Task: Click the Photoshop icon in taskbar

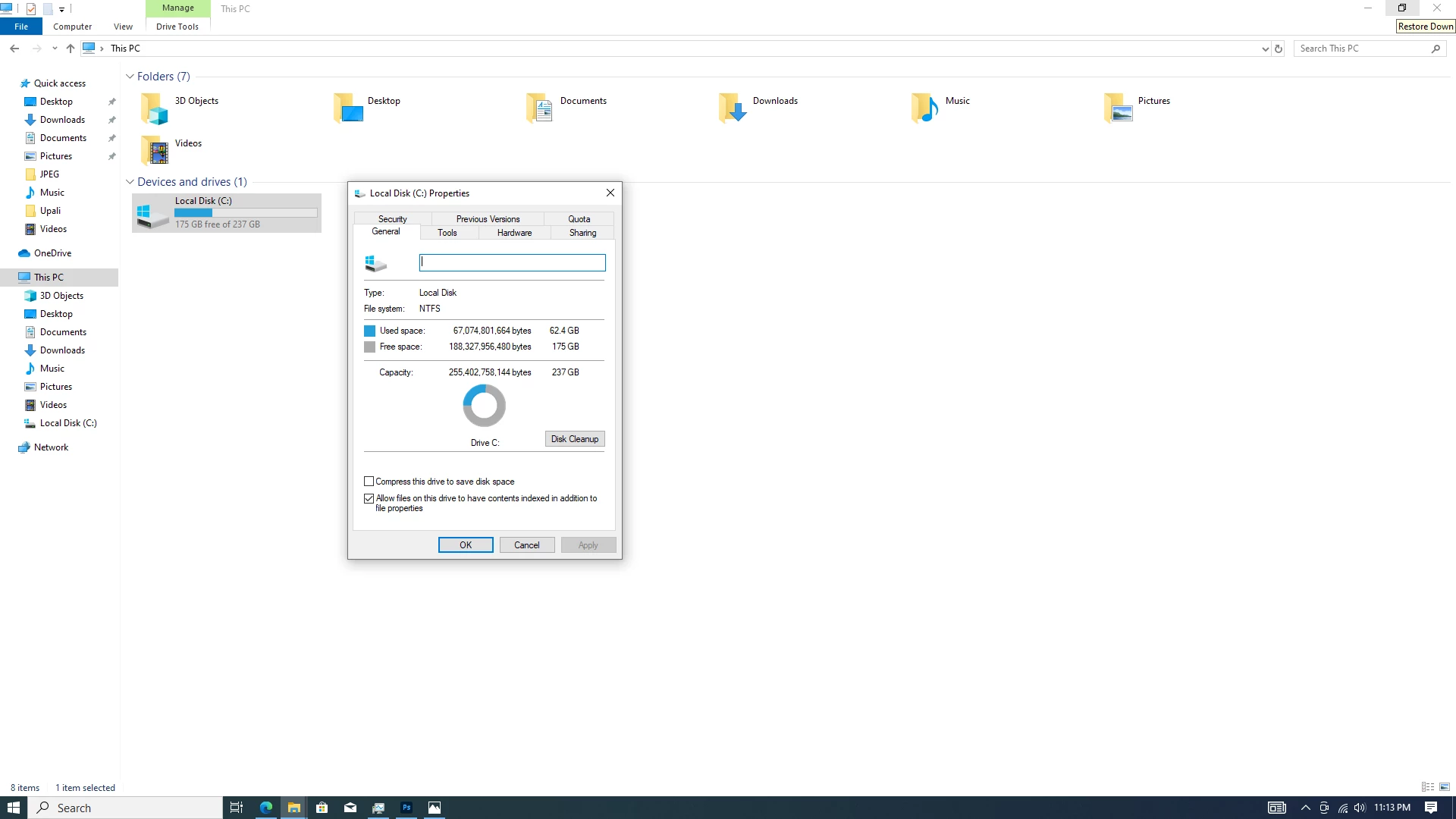Action: tap(406, 808)
